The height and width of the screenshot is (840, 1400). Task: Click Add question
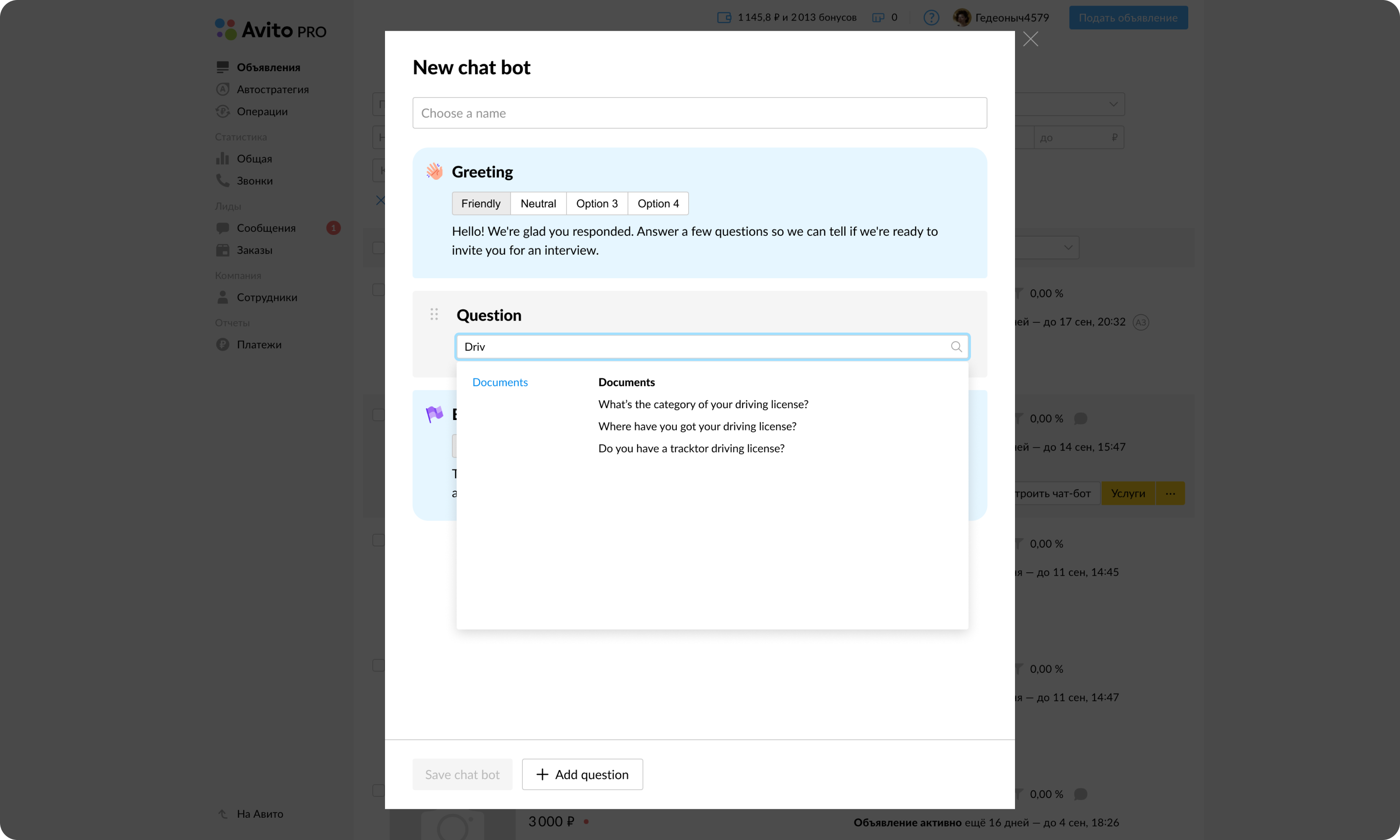pyautogui.click(x=582, y=774)
